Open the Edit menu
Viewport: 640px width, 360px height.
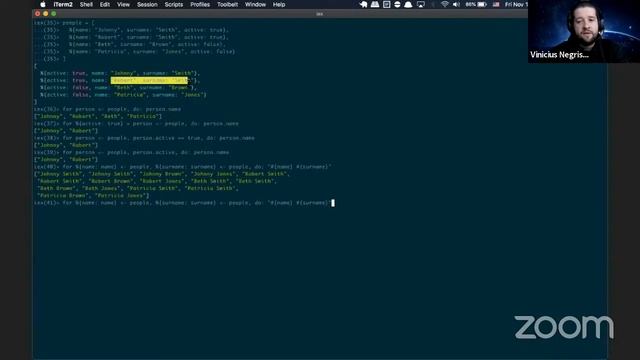[105, 4]
